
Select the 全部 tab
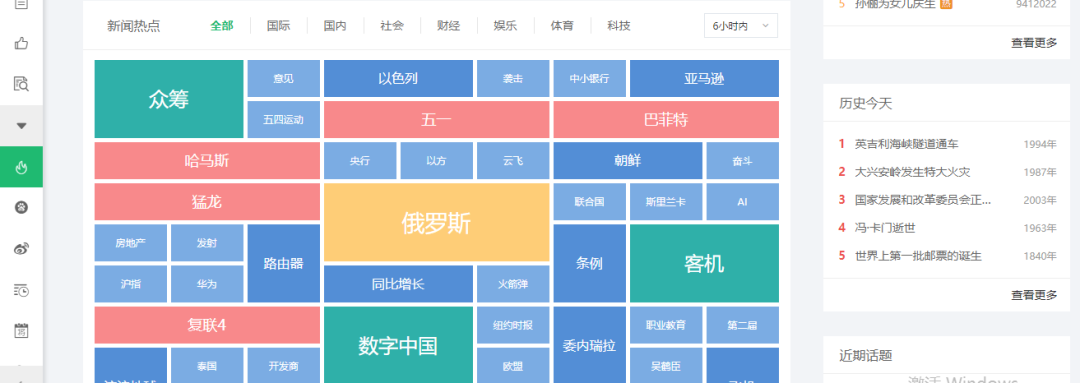click(x=222, y=26)
